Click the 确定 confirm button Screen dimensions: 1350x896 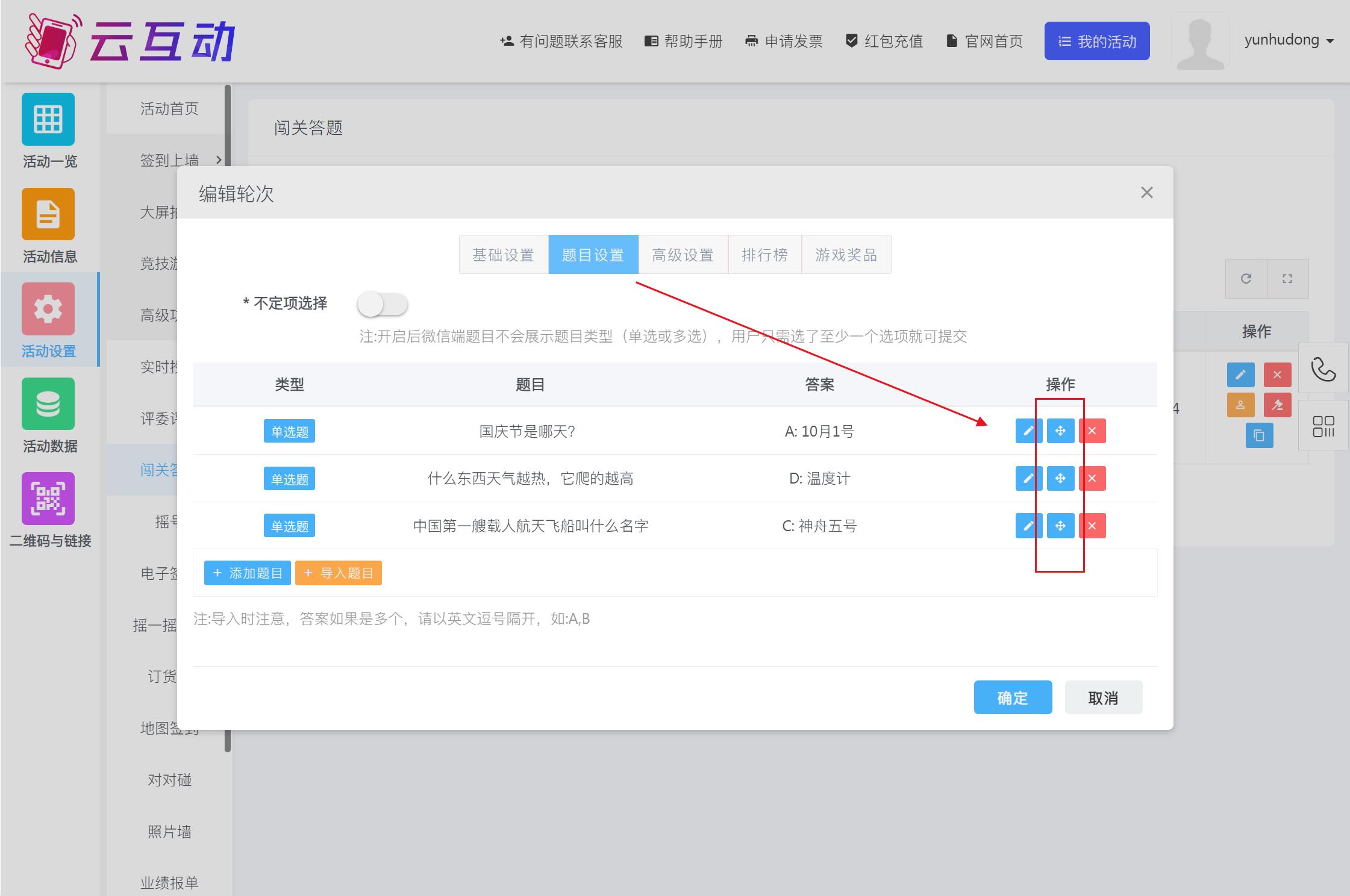pos(1012,697)
